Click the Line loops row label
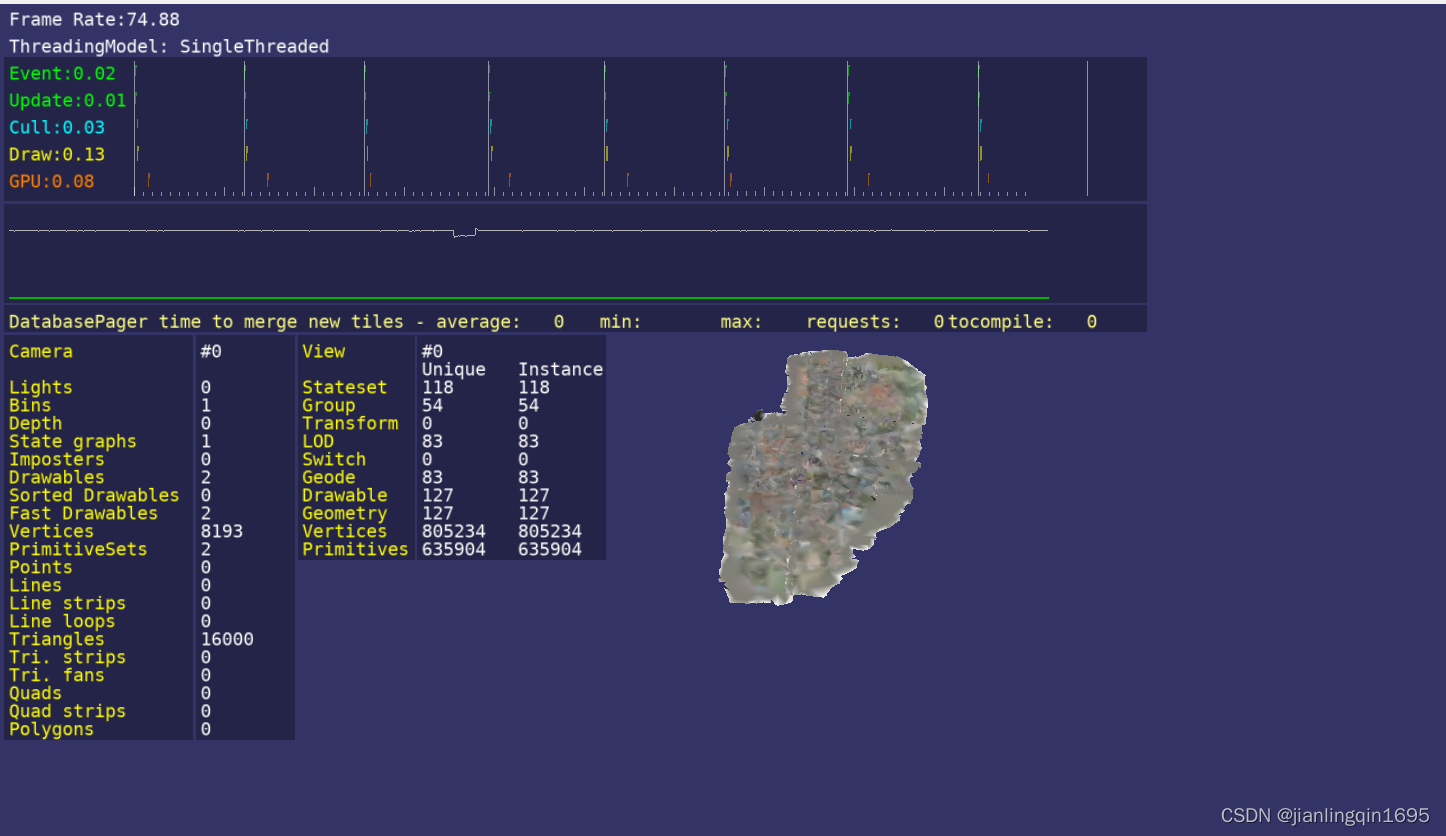1446x836 pixels. pyautogui.click(x=62, y=621)
